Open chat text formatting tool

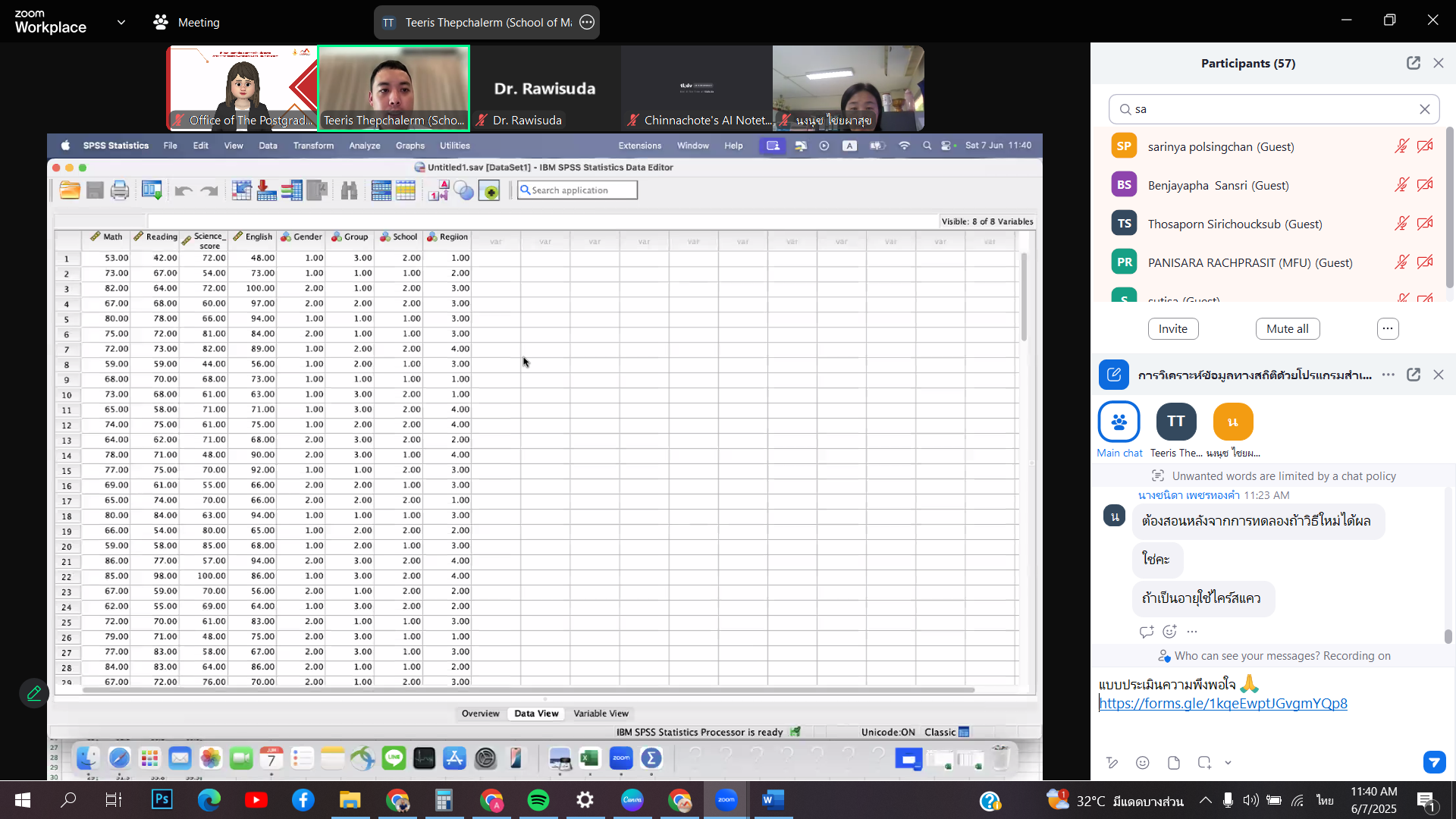tap(1112, 763)
